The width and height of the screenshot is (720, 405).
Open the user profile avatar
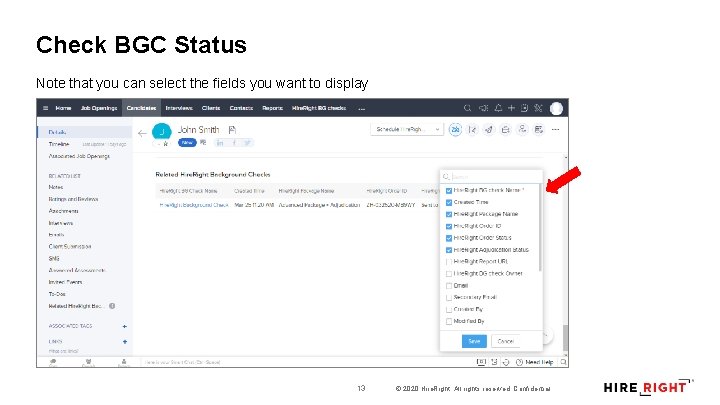coord(556,108)
